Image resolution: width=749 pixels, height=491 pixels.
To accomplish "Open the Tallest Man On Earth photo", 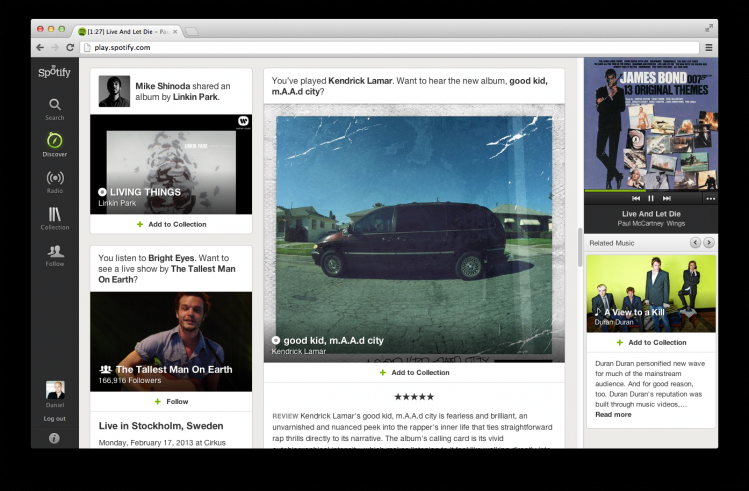I will (171, 342).
